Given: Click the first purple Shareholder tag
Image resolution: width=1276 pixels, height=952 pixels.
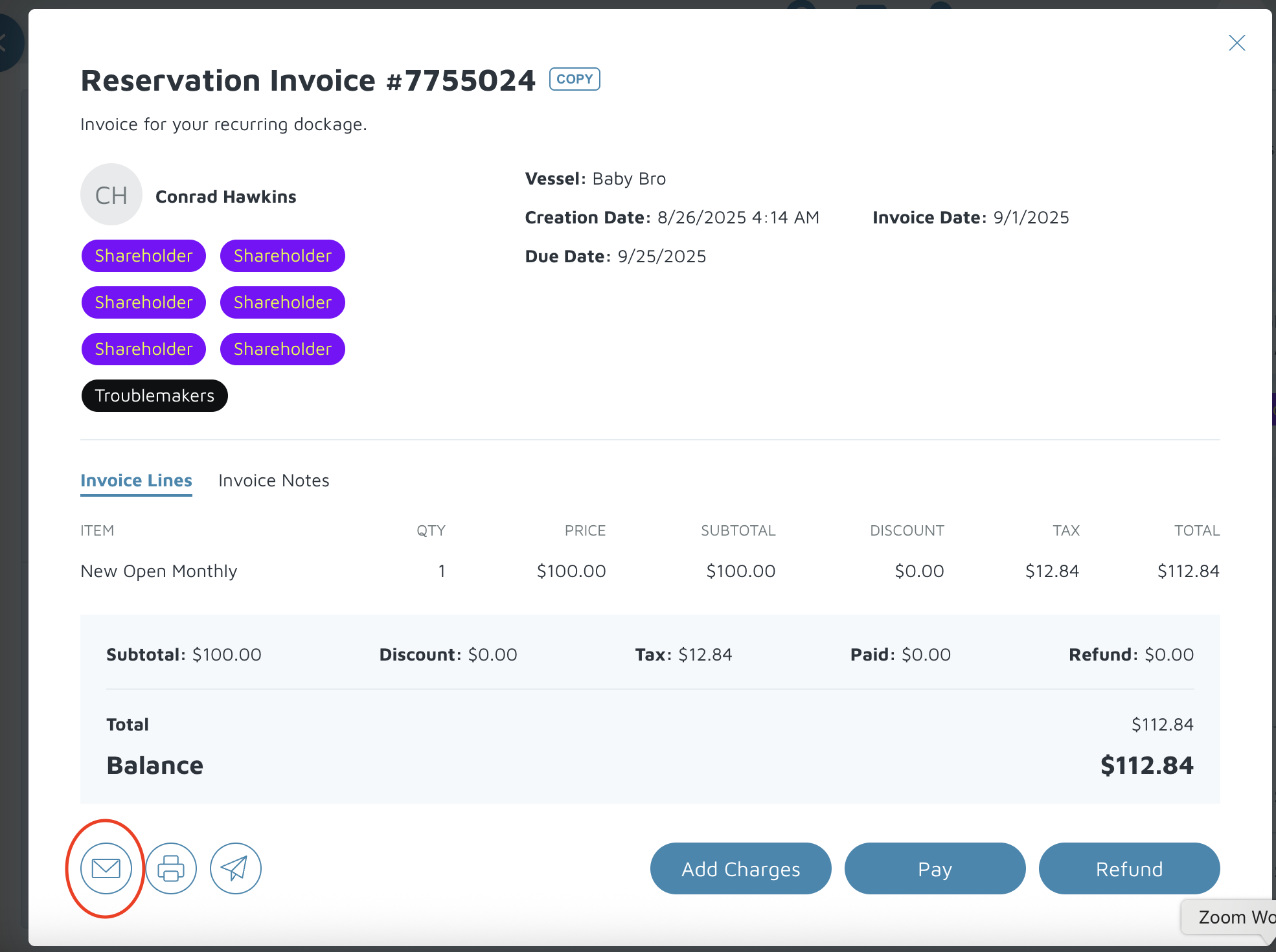Looking at the screenshot, I should tap(144, 256).
